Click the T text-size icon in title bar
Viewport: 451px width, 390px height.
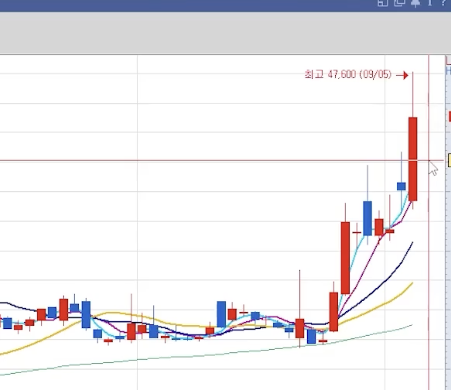pyautogui.click(x=430, y=3)
